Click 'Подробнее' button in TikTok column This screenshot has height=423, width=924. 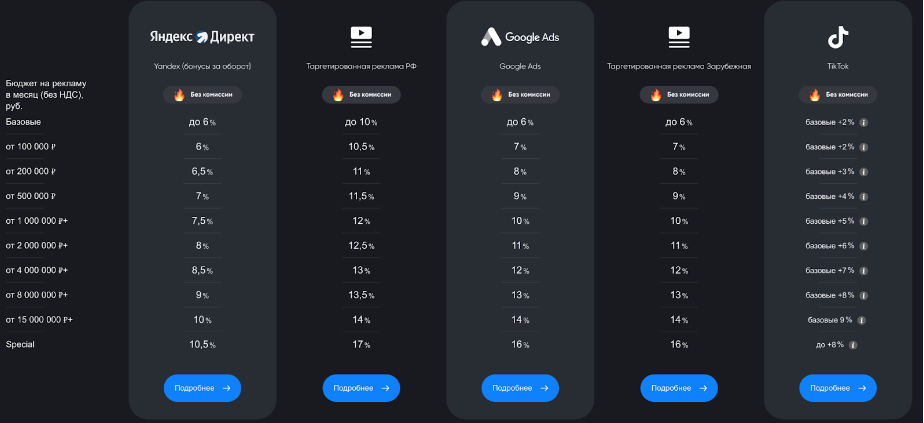(838, 388)
